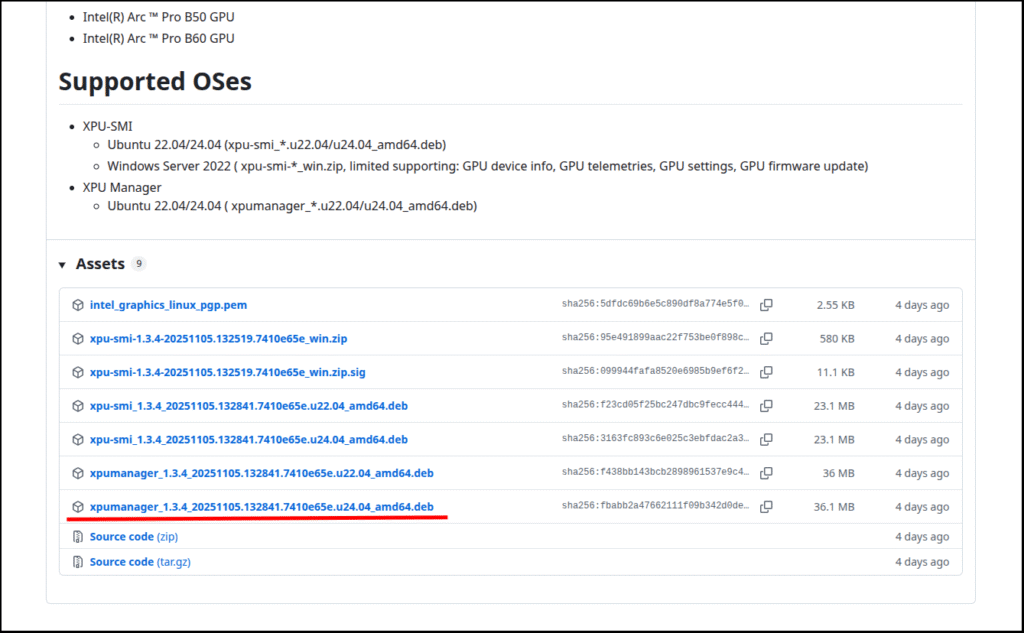Copy SHA256 hash for xpu-smi u24.04 deb

click(x=766, y=439)
